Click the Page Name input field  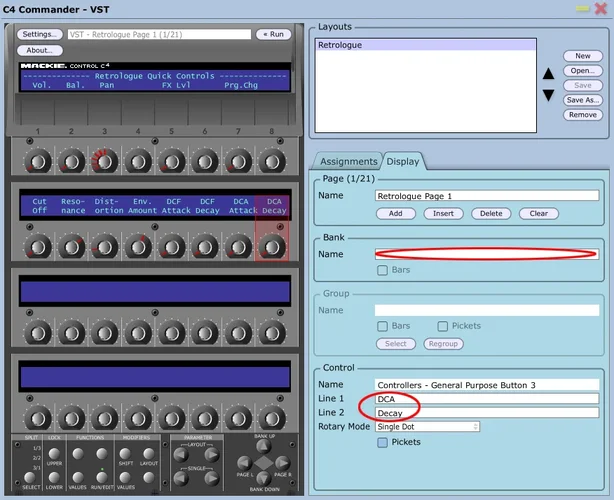pos(487,196)
